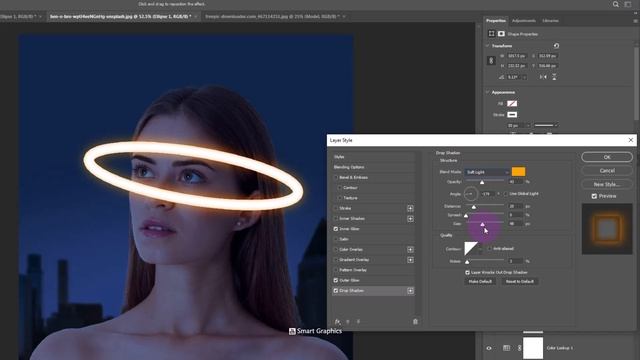Enable the Pattern Overlay checkbox
Image resolution: width=640 pixels, height=360 pixels.
pyautogui.click(x=336, y=270)
